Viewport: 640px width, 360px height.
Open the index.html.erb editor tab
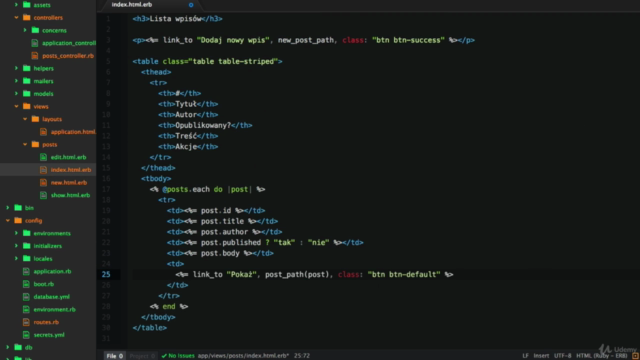tap(131, 4)
